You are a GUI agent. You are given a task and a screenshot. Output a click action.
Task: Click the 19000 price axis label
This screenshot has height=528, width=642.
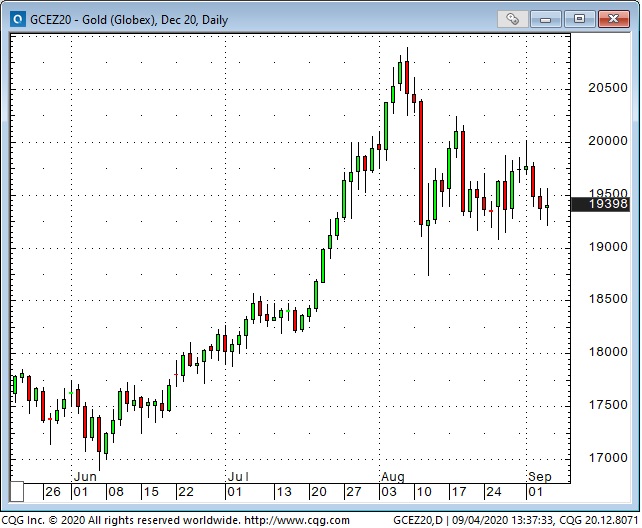(608, 247)
